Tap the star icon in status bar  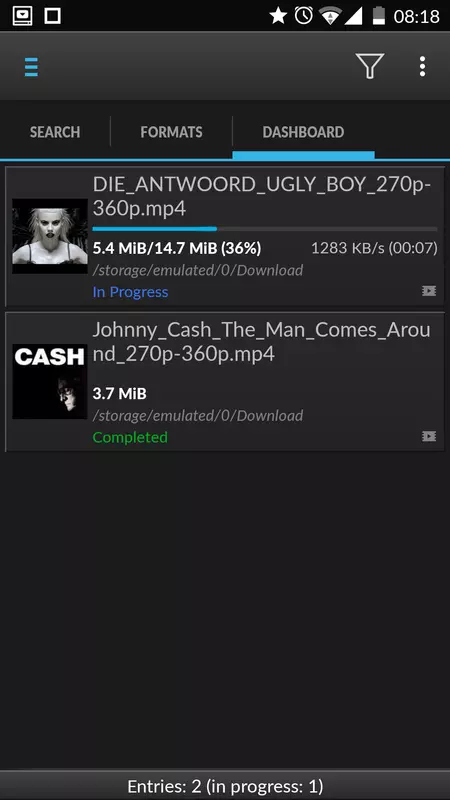[278, 16]
